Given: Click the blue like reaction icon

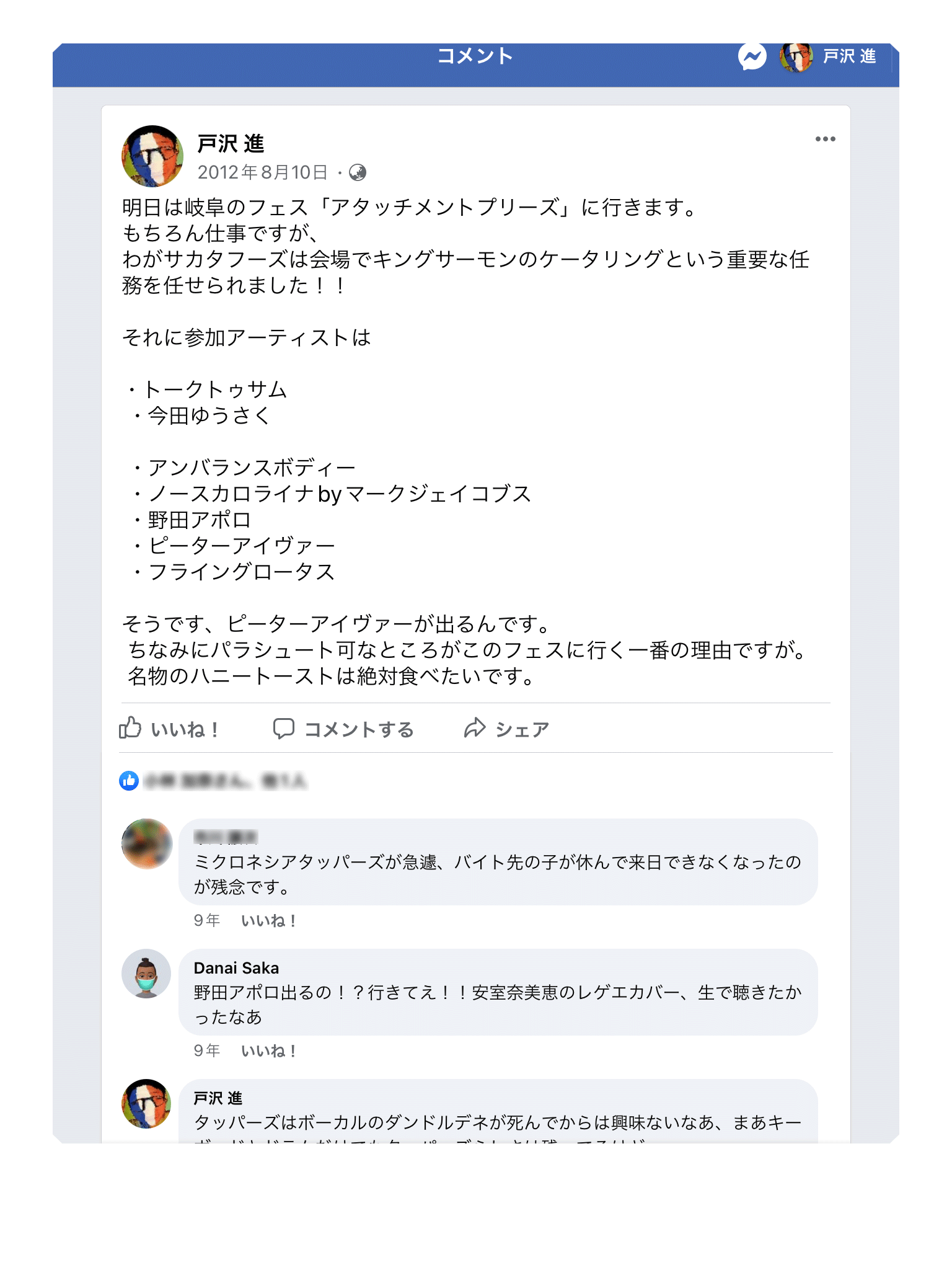Looking at the screenshot, I should (x=129, y=781).
